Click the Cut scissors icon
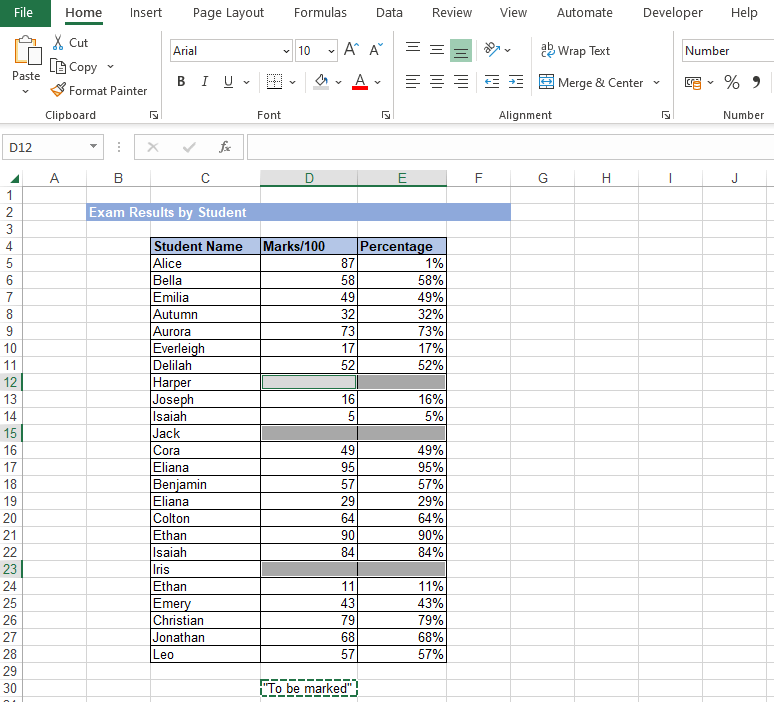 click(x=58, y=43)
